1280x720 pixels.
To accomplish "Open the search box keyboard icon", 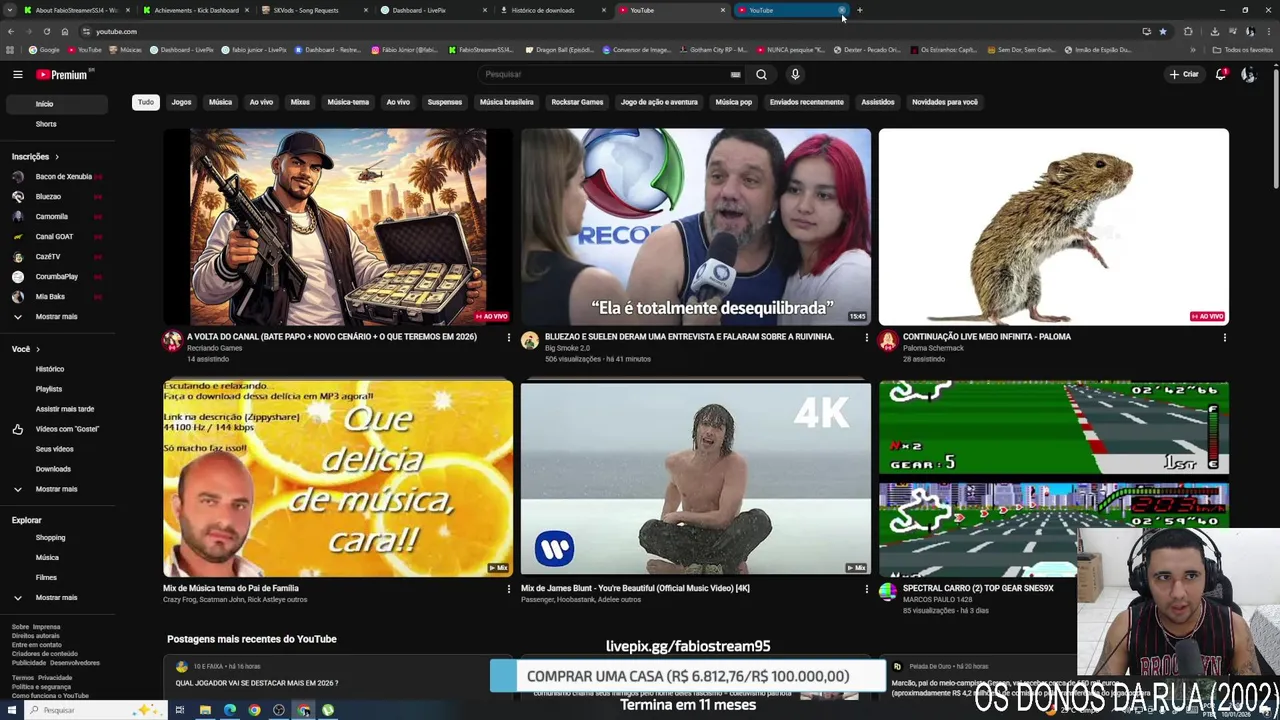I will [x=735, y=74].
